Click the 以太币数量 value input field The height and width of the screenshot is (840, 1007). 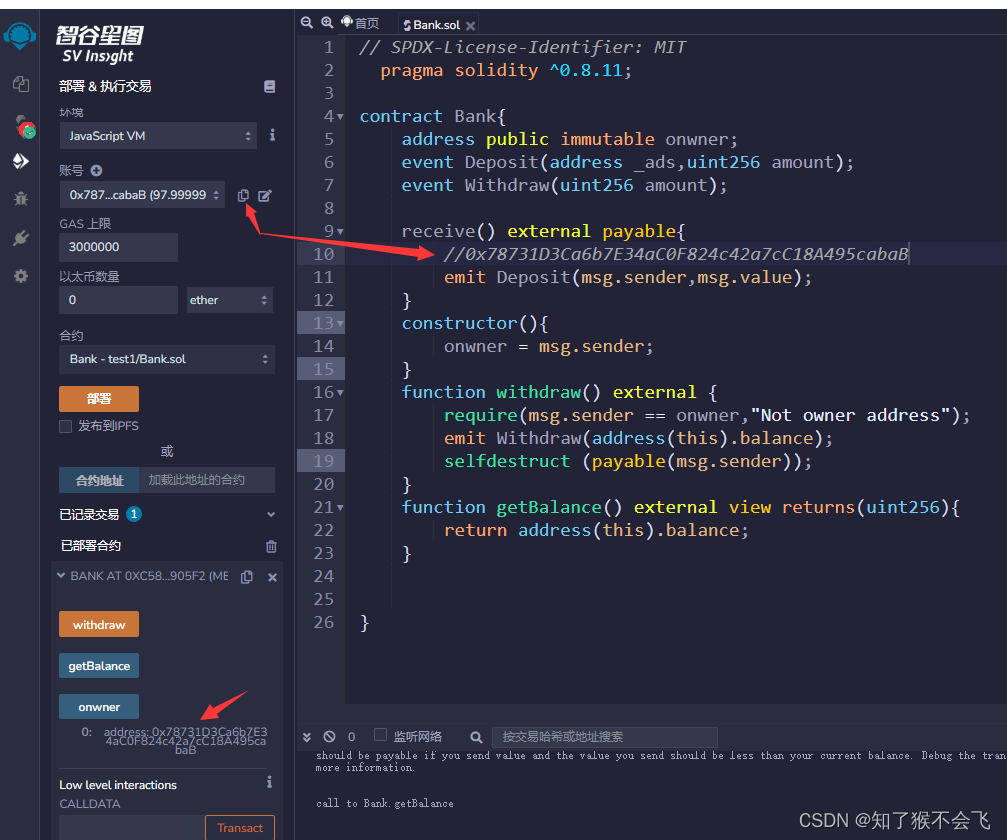tap(118, 300)
